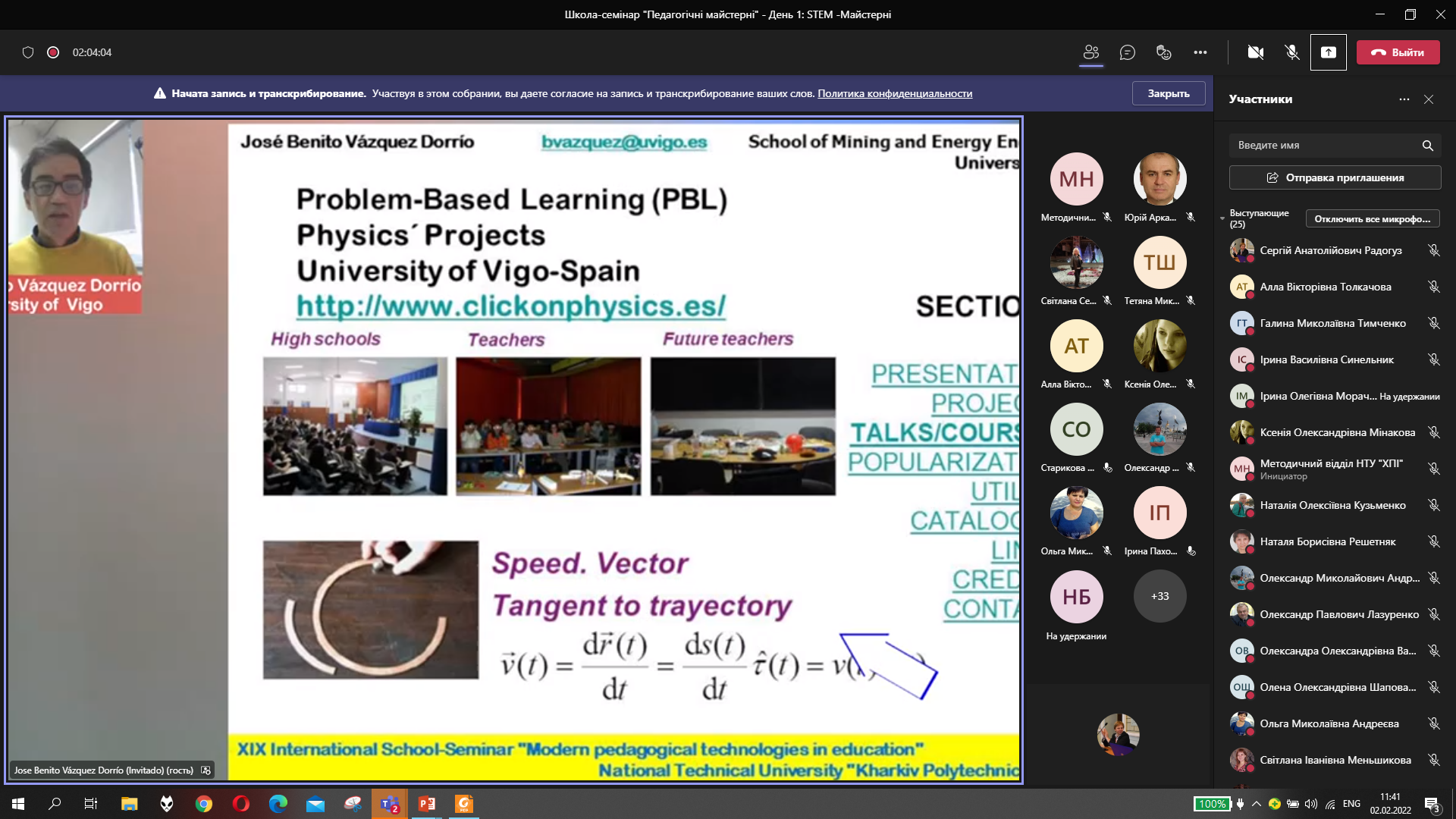The height and width of the screenshot is (819, 1456).
Task: Click the ТШ avatar tile in gallery
Action: 1159,262
